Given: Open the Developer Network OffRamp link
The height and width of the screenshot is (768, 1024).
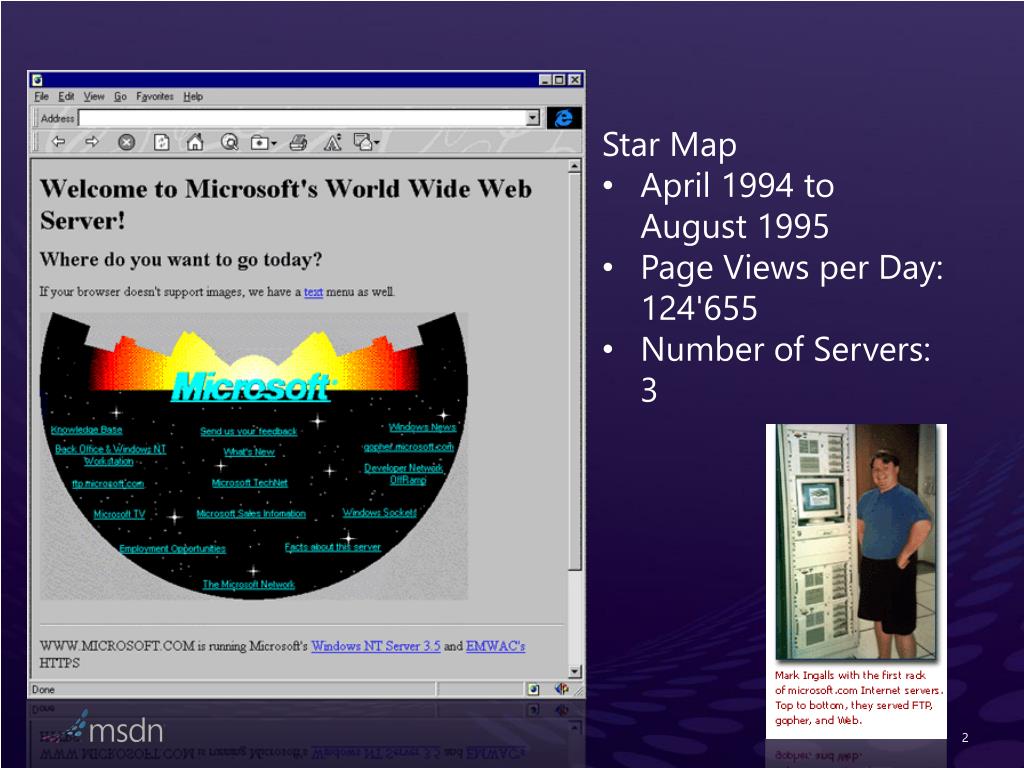Looking at the screenshot, I should point(404,474).
